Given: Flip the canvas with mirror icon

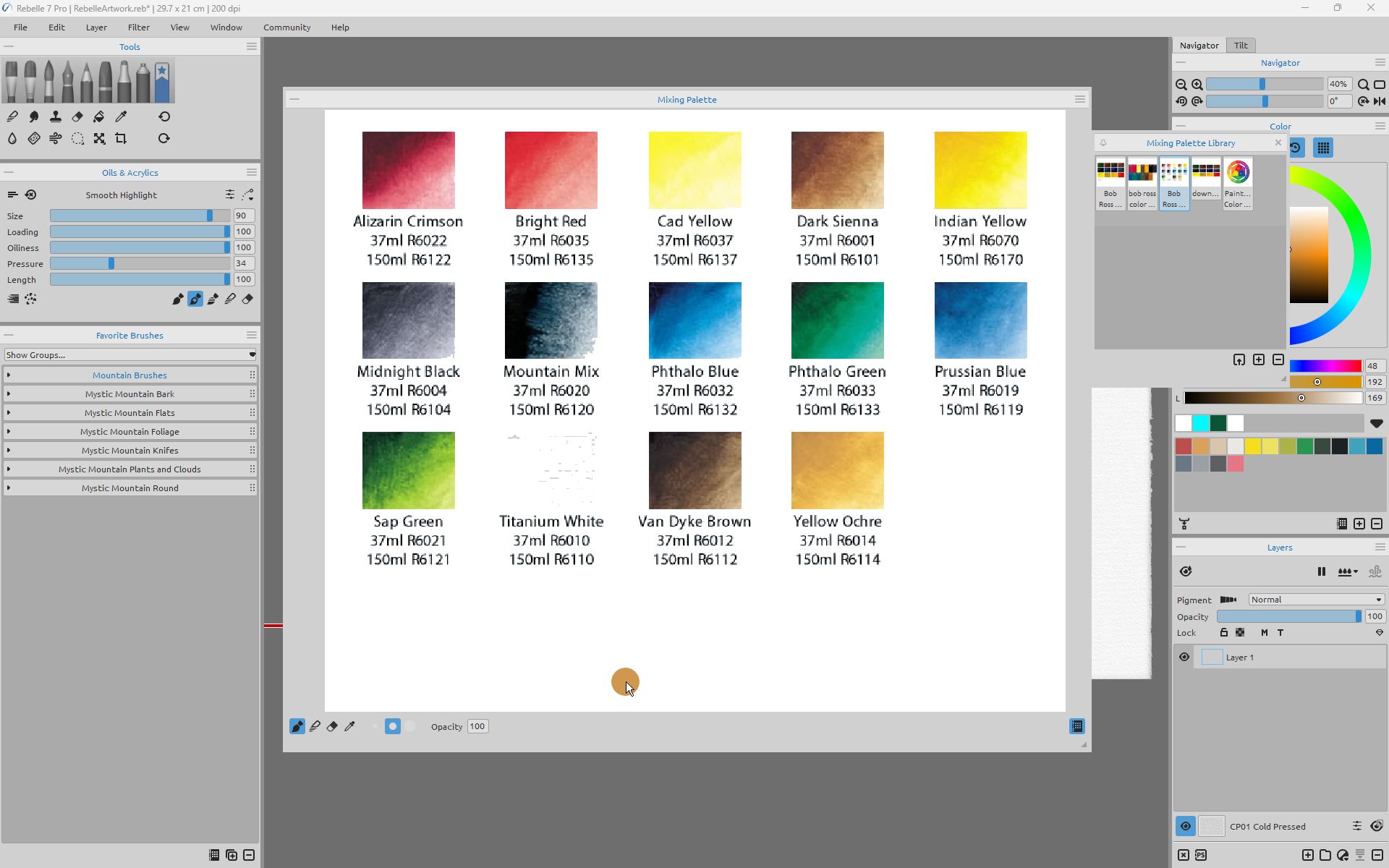Looking at the screenshot, I should pyautogui.click(x=1380, y=101).
